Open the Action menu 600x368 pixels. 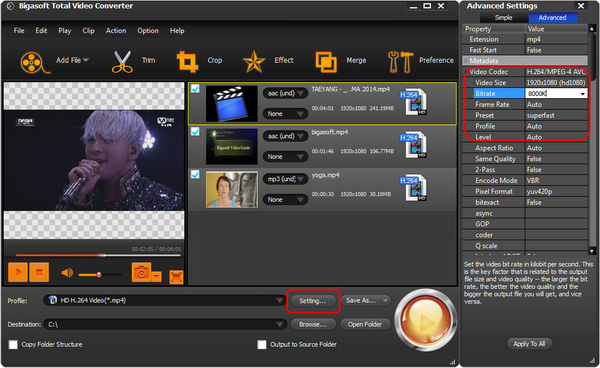116,31
